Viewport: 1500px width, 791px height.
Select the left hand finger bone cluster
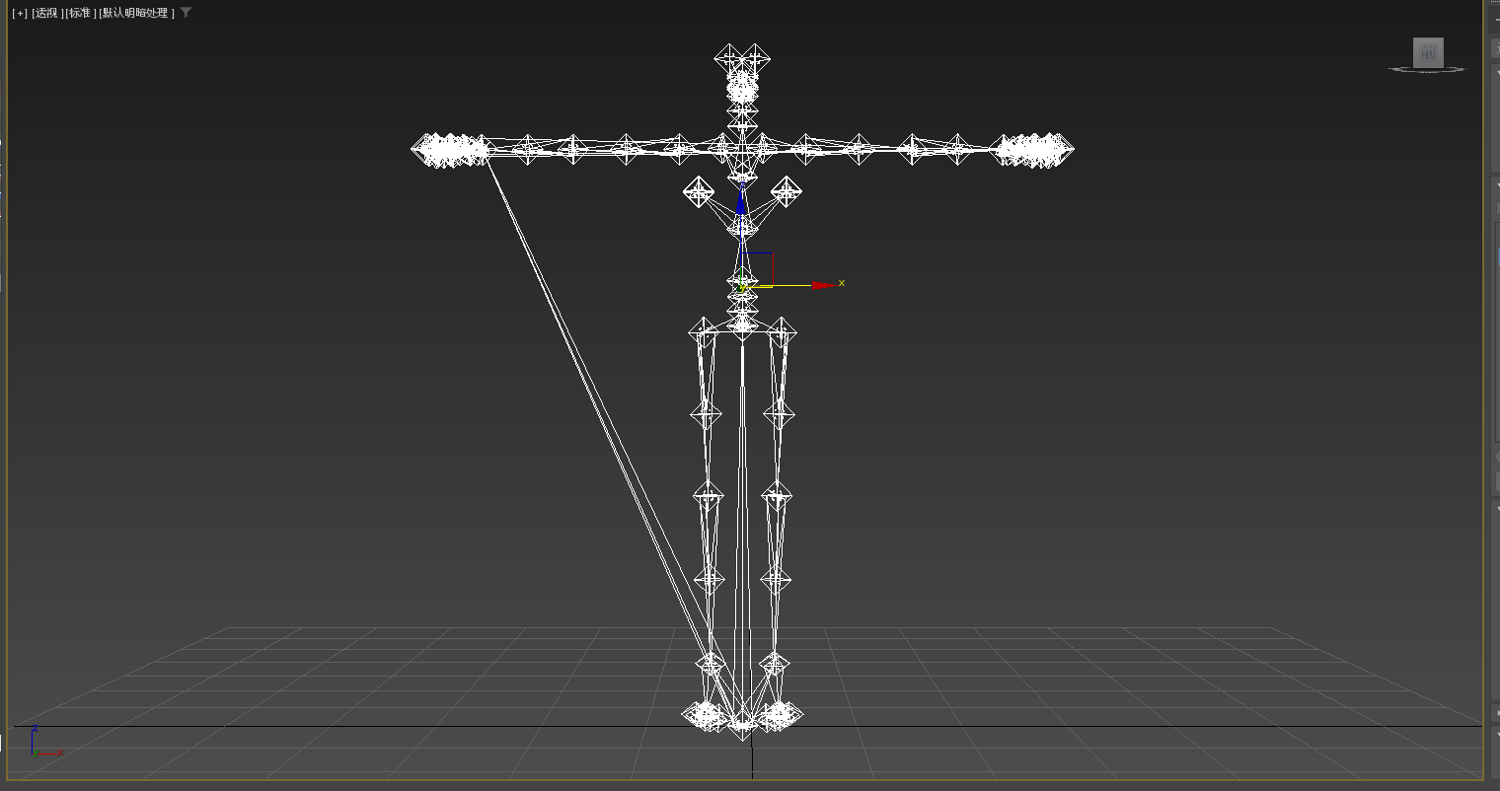point(450,150)
